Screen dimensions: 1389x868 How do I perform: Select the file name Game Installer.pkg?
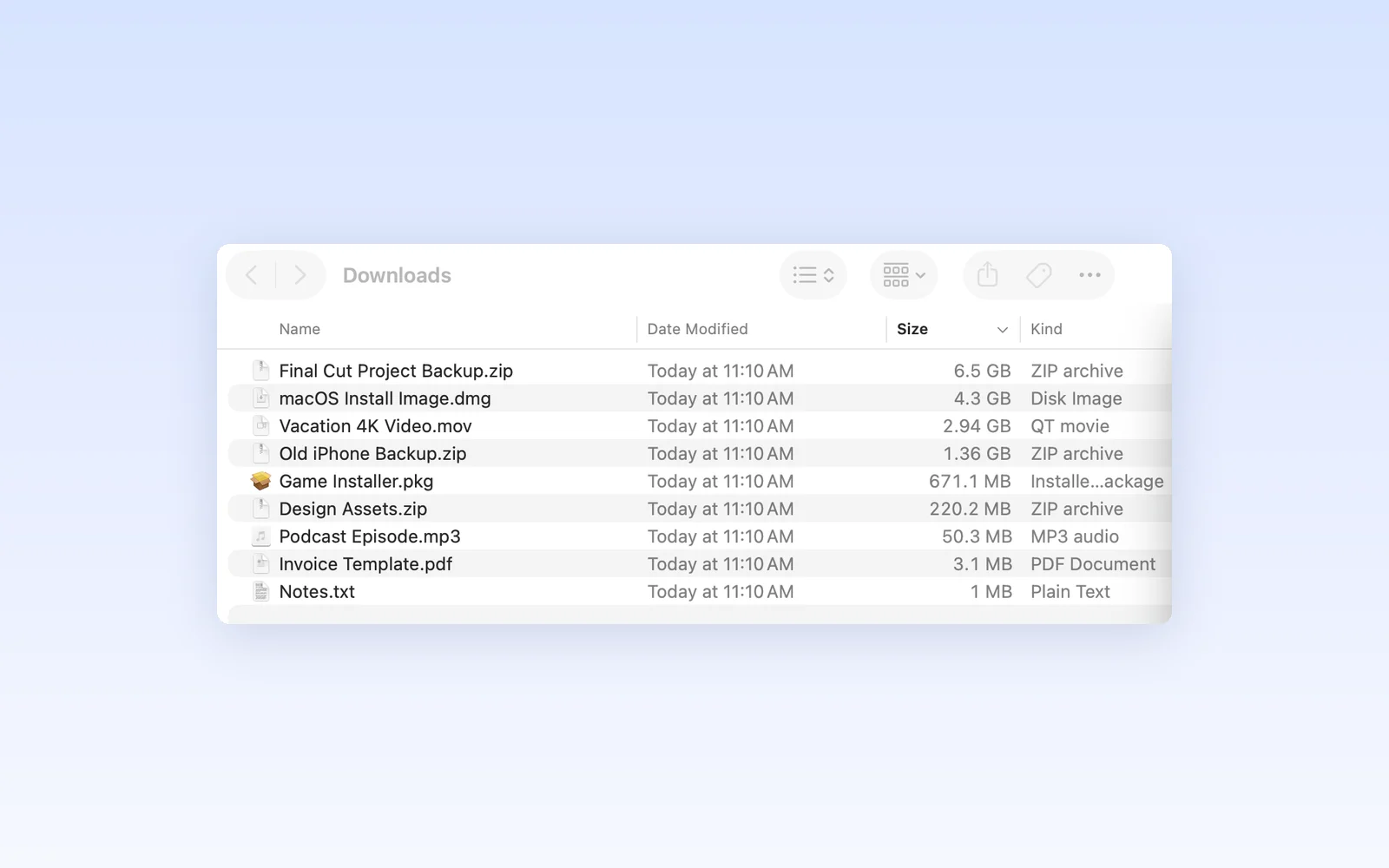(x=356, y=481)
